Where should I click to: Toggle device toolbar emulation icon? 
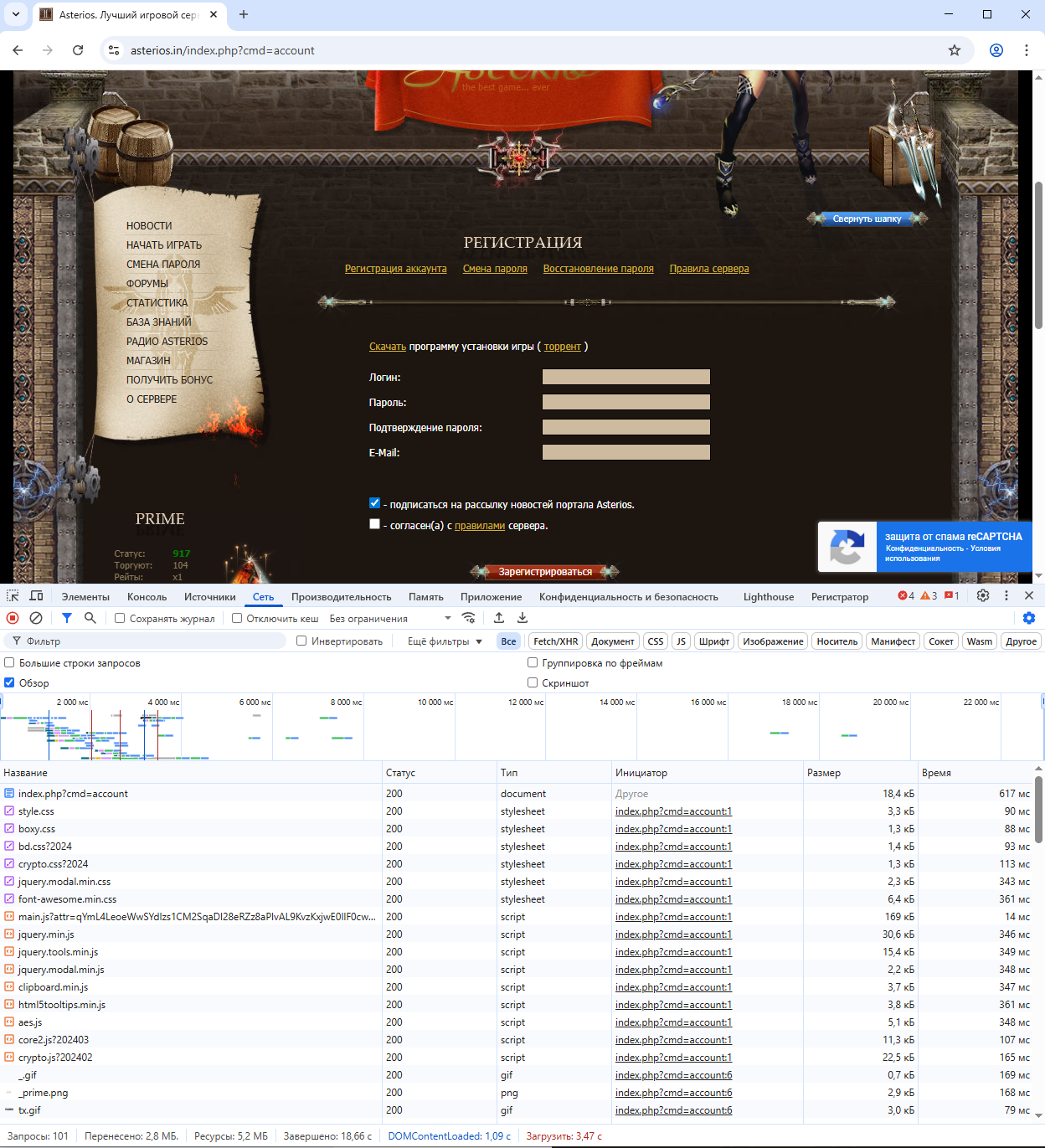pyautogui.click(x=36, y=596)
